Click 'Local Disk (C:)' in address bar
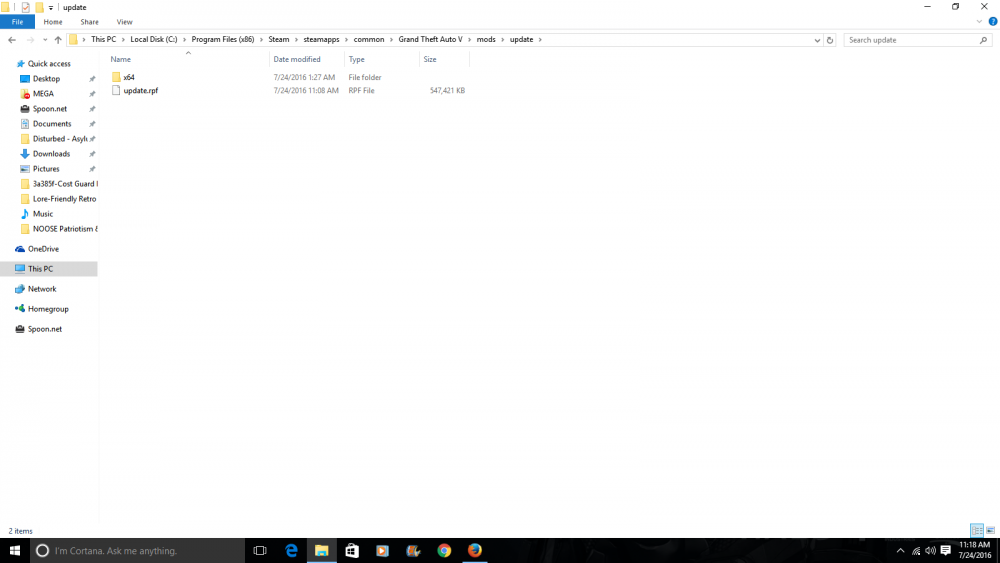This screenshot has width=1000, height=563. click(x=154, y=40)
